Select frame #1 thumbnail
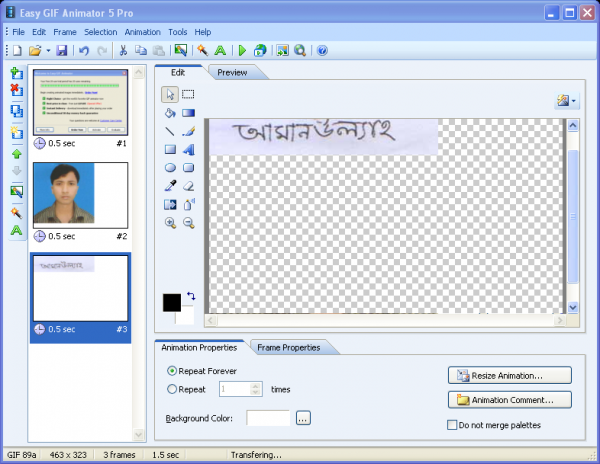 click(x=80, y=103)
